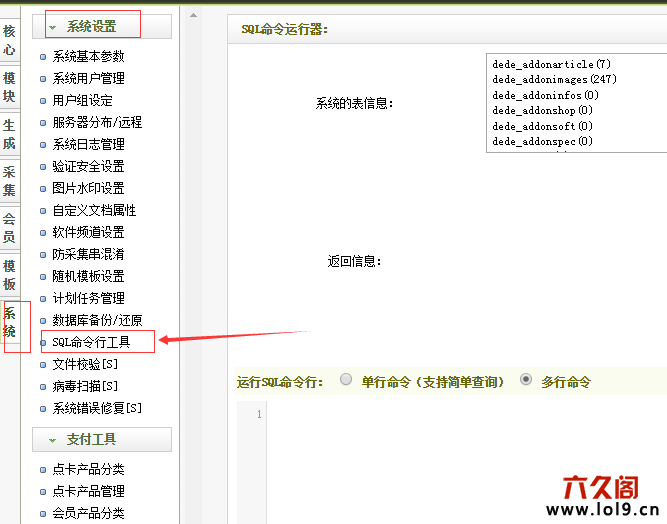The image size is (667, 524).
Task: Select the 多行命令 radio button
Action: click(x=526, y=380)
